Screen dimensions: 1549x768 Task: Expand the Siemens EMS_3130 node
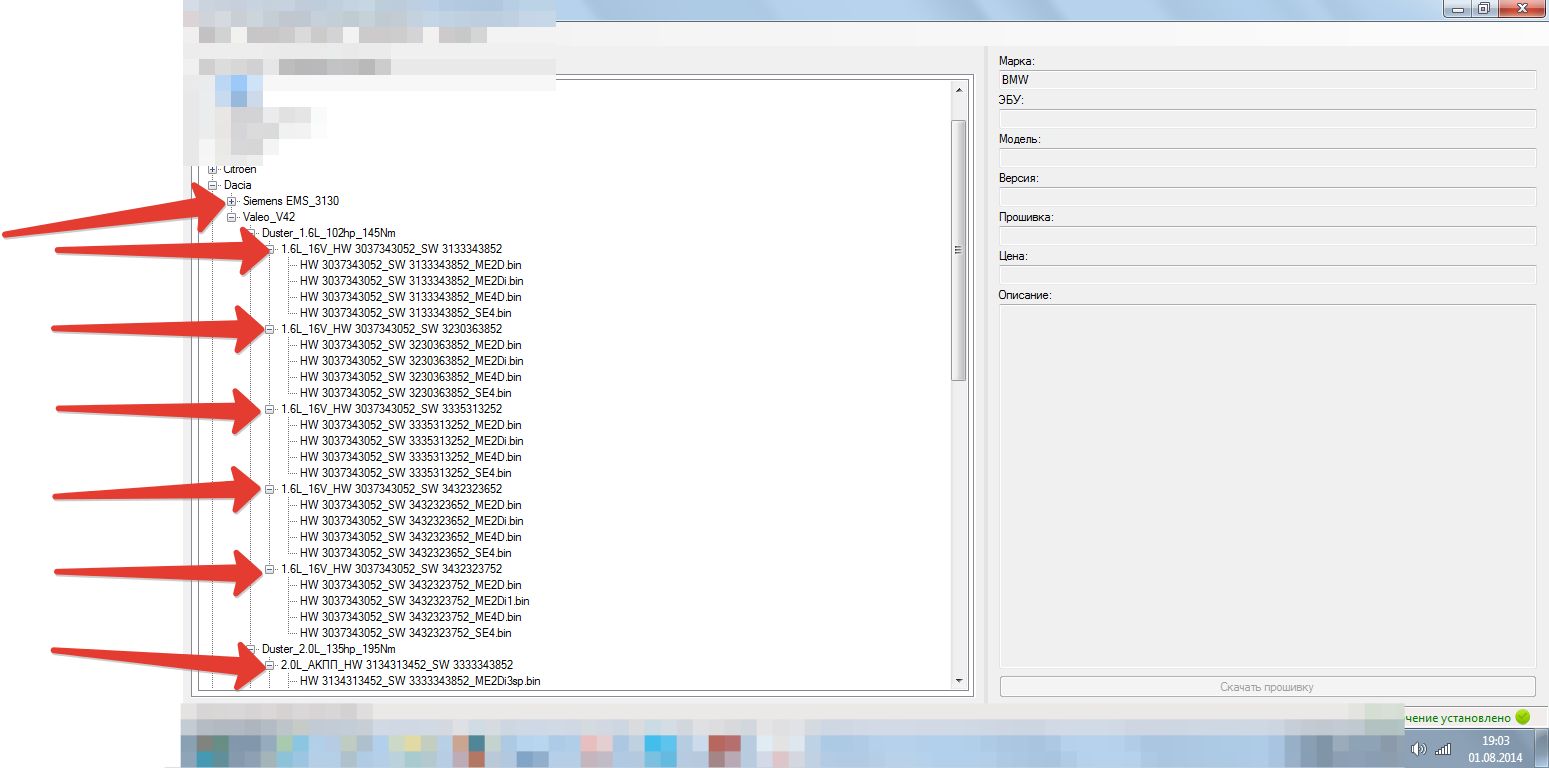pos(232,201)
